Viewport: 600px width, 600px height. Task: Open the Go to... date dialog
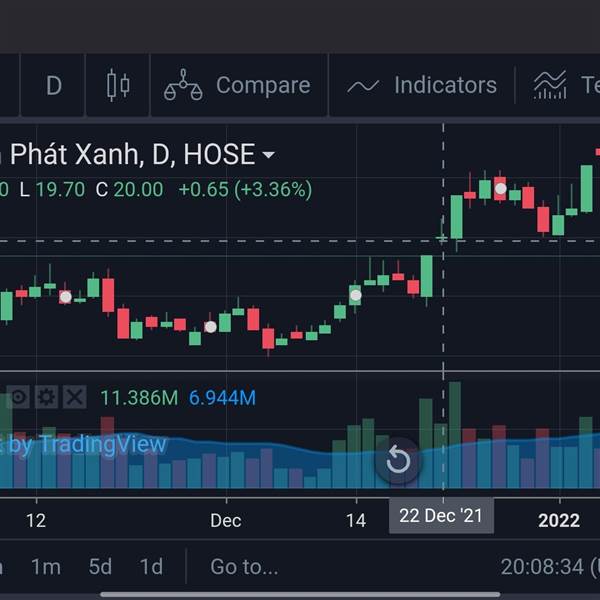tap(244, 566)
